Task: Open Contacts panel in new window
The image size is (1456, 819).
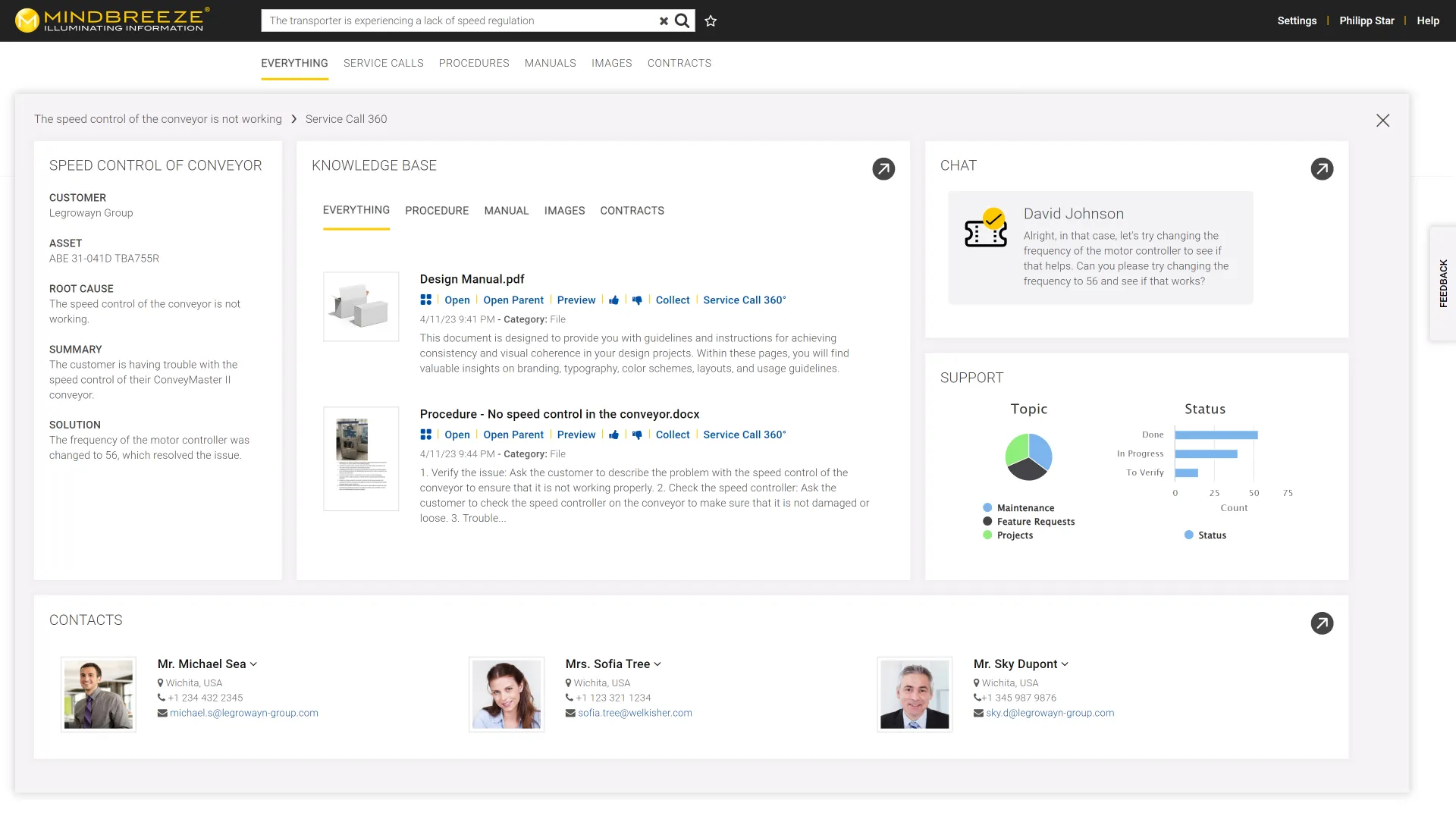Action: (1322, 622)
